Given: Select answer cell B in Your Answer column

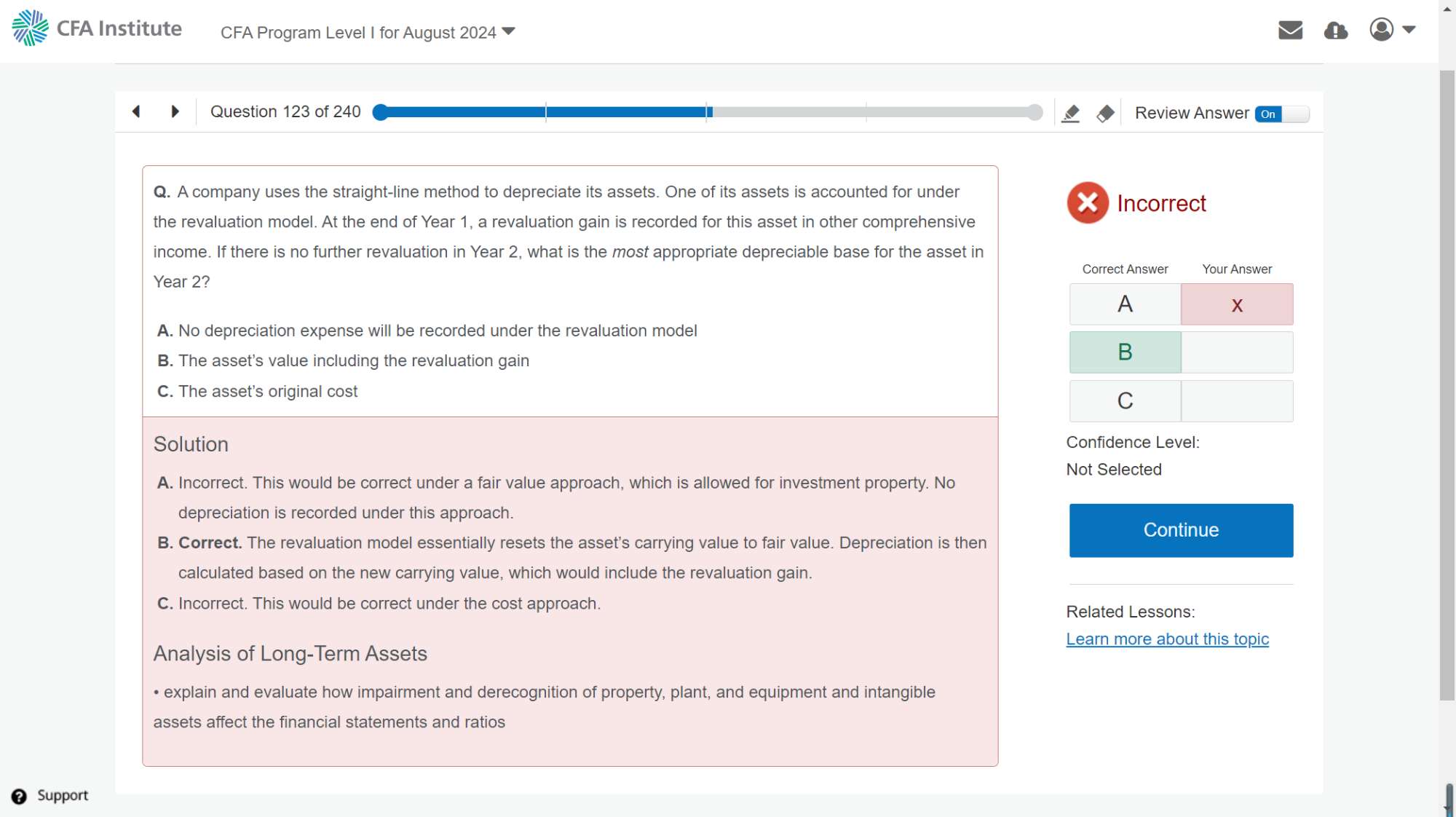Looking at the screenshot, I should [1236, 352].
